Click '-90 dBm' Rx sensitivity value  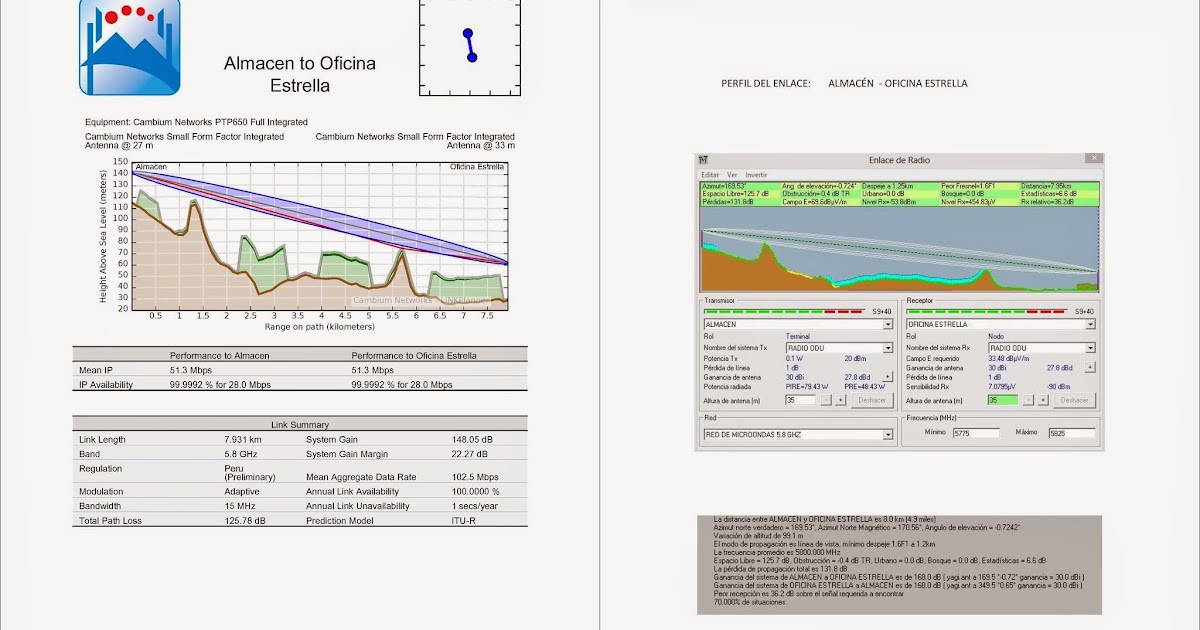(1058, 386)
